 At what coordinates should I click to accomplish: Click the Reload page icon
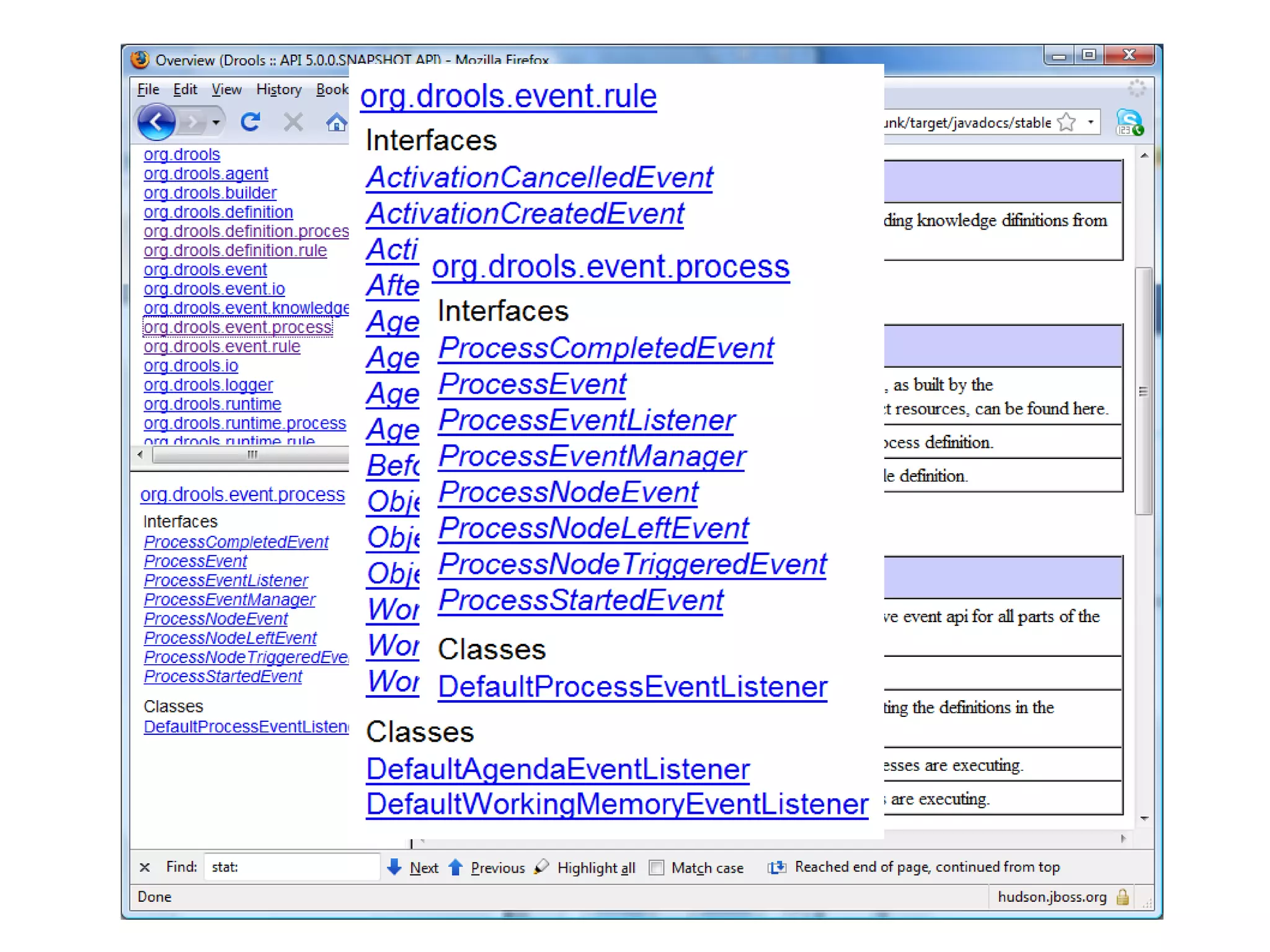[251, 122]
